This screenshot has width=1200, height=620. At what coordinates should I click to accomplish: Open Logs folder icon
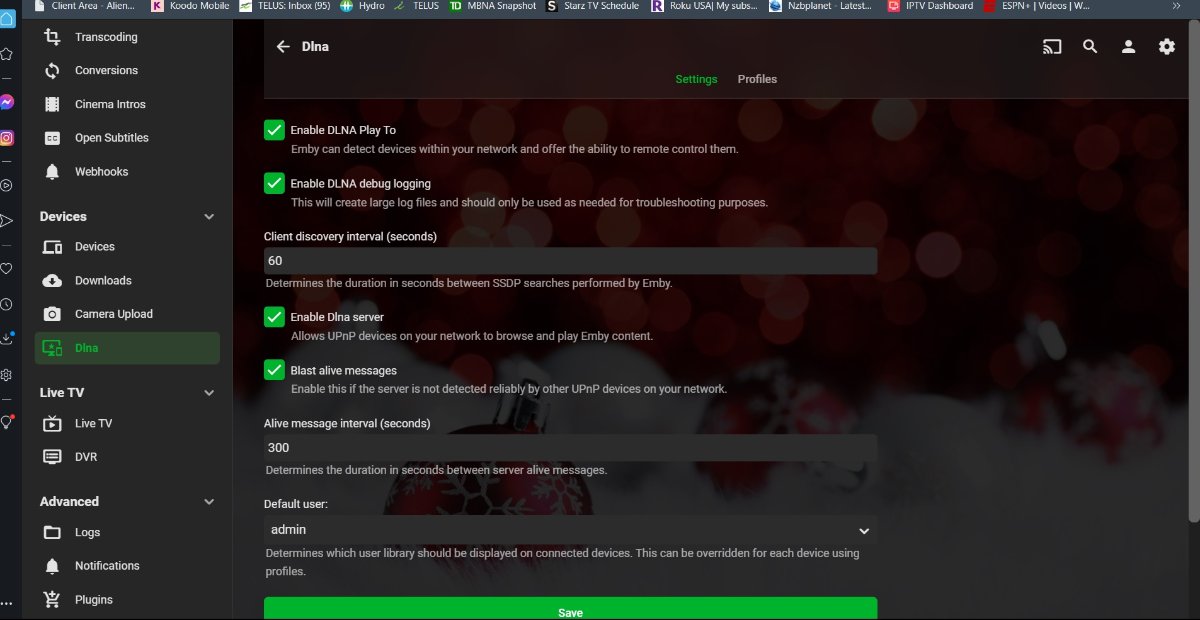[53, 533]
